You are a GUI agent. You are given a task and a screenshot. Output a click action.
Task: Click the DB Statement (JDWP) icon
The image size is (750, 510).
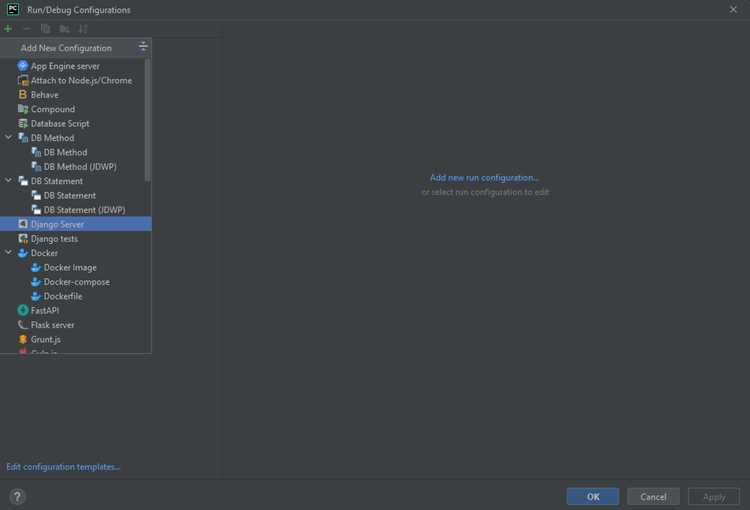tap(36, 209)
